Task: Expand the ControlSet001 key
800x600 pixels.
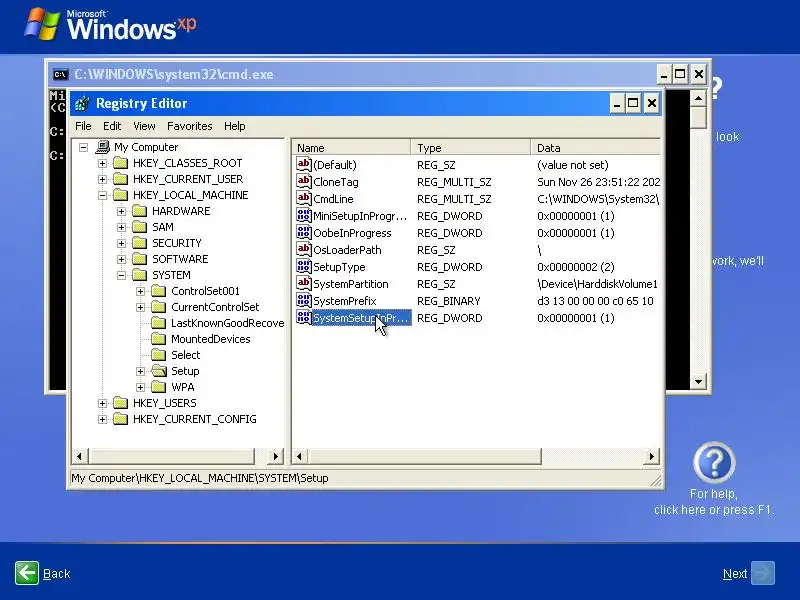Action: tap(140, 291)
